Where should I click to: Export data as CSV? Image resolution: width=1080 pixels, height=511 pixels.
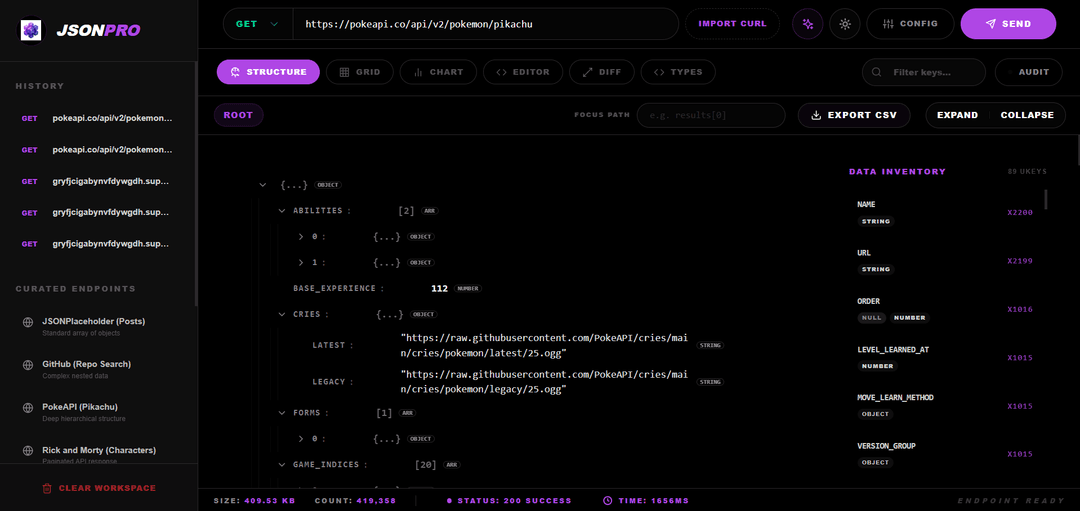[x=854, y=115]
